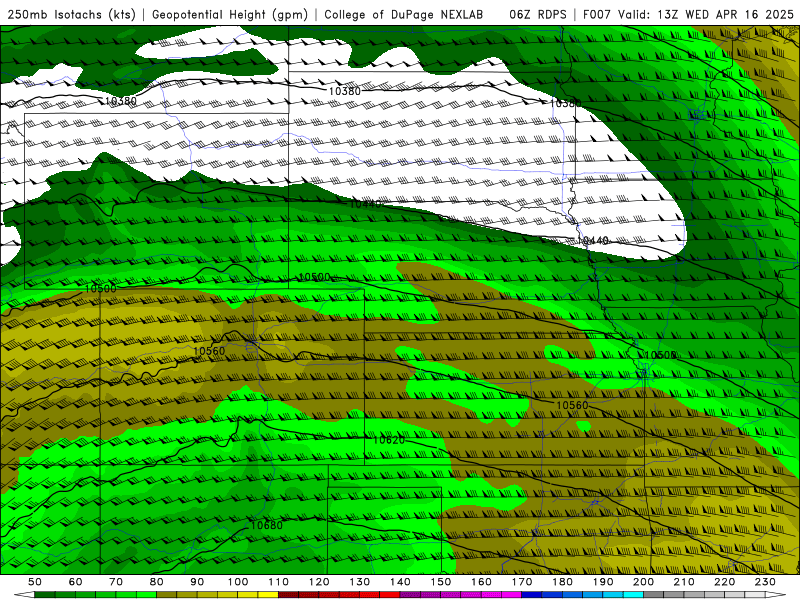Click the 60 value on the color bar
Screen dimensions: 800x600
[x=76, y=582]
